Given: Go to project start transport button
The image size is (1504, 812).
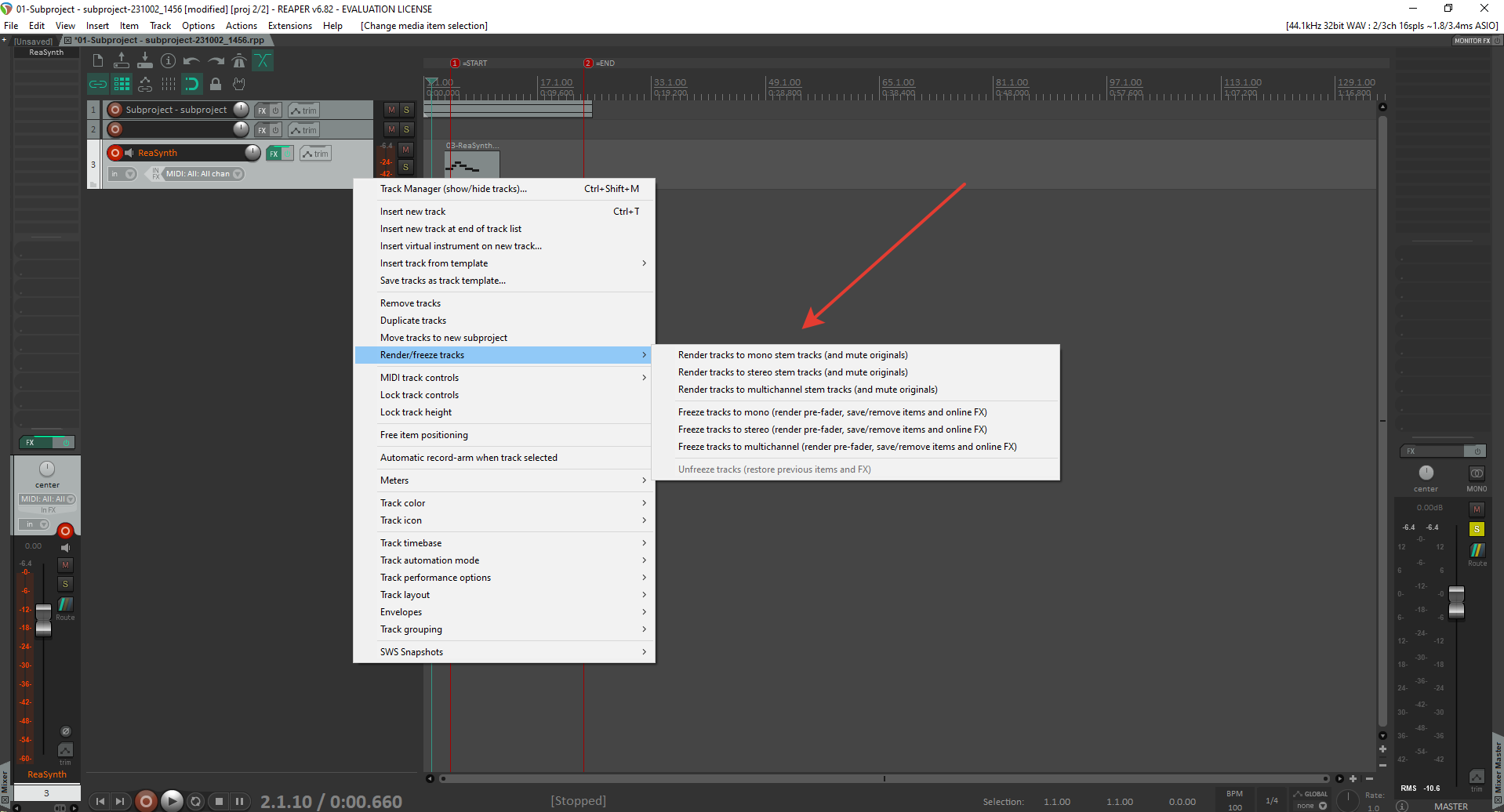Looking at the screenshot, I should click(100, 801).
